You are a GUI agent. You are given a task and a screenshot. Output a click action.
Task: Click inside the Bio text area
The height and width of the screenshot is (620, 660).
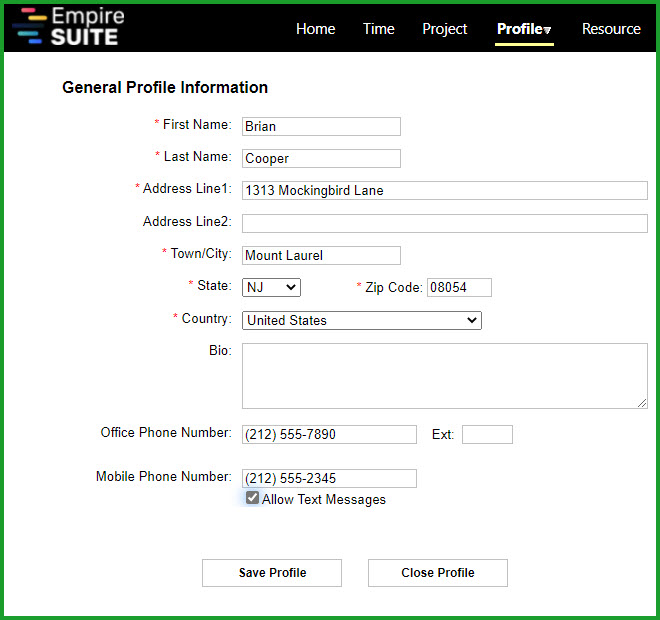(444, 376)
